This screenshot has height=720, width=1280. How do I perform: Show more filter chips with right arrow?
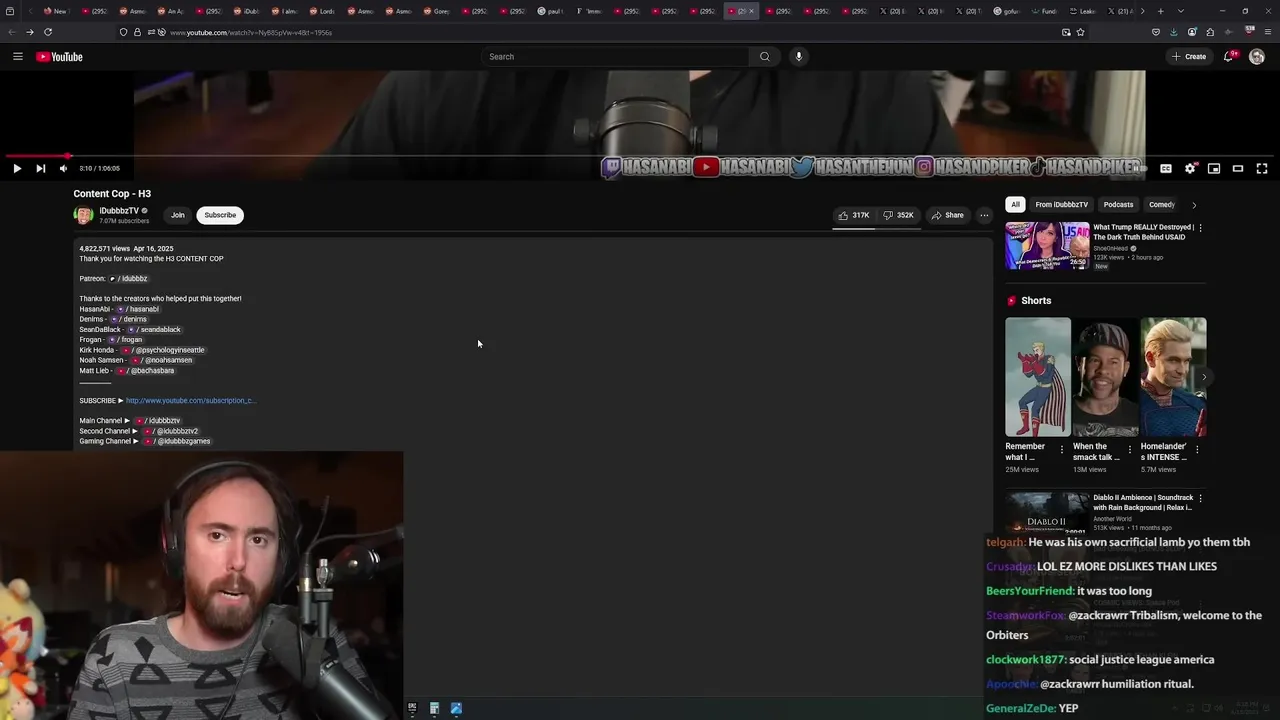(1194, 205)
